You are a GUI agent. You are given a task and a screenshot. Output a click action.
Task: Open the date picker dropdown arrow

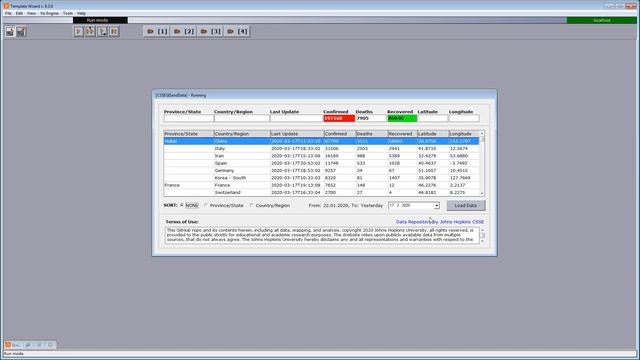pyautogui.click(x=436, y=206)
